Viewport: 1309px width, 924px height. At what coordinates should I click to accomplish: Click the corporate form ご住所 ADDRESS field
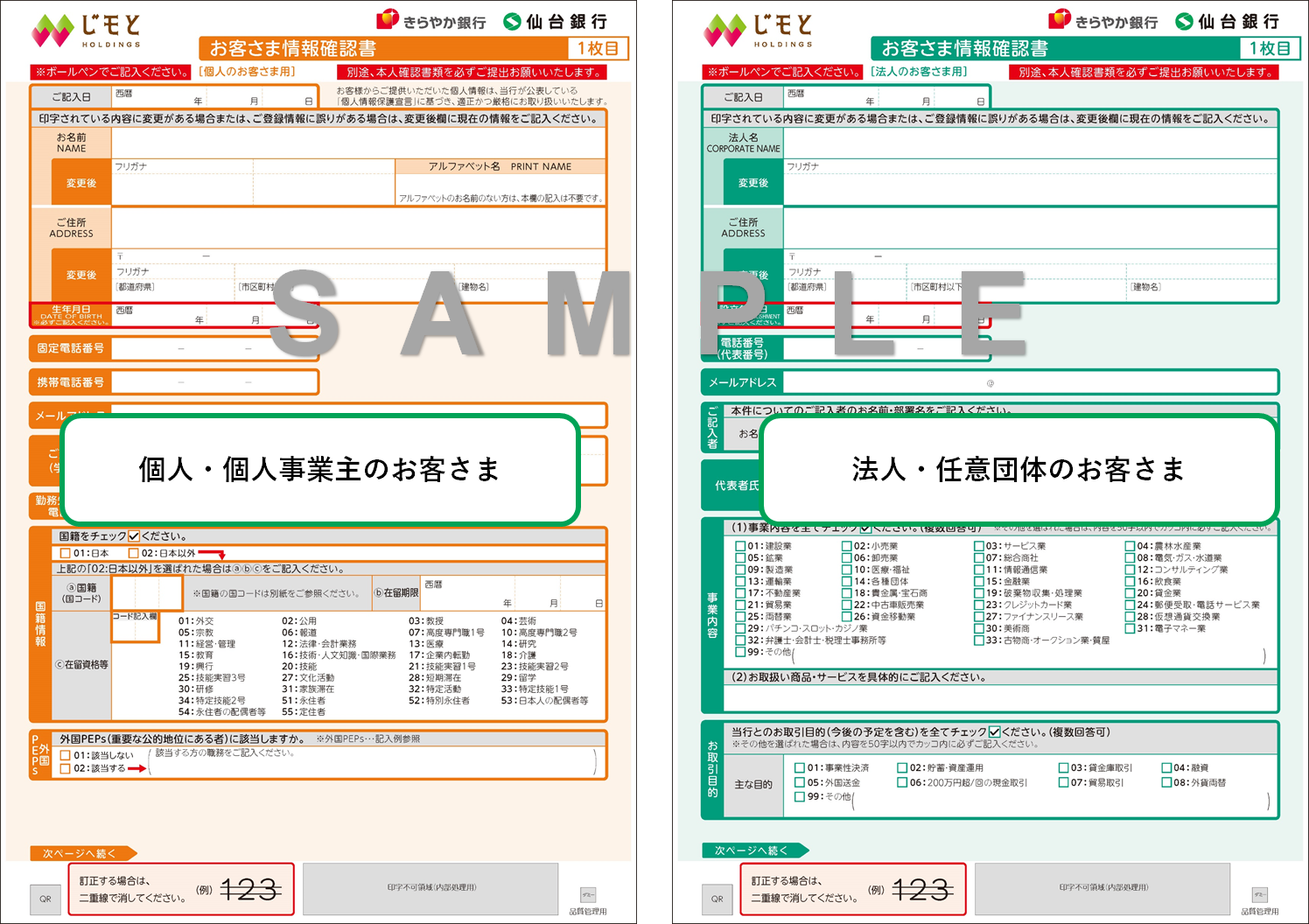coord(1030,227)
